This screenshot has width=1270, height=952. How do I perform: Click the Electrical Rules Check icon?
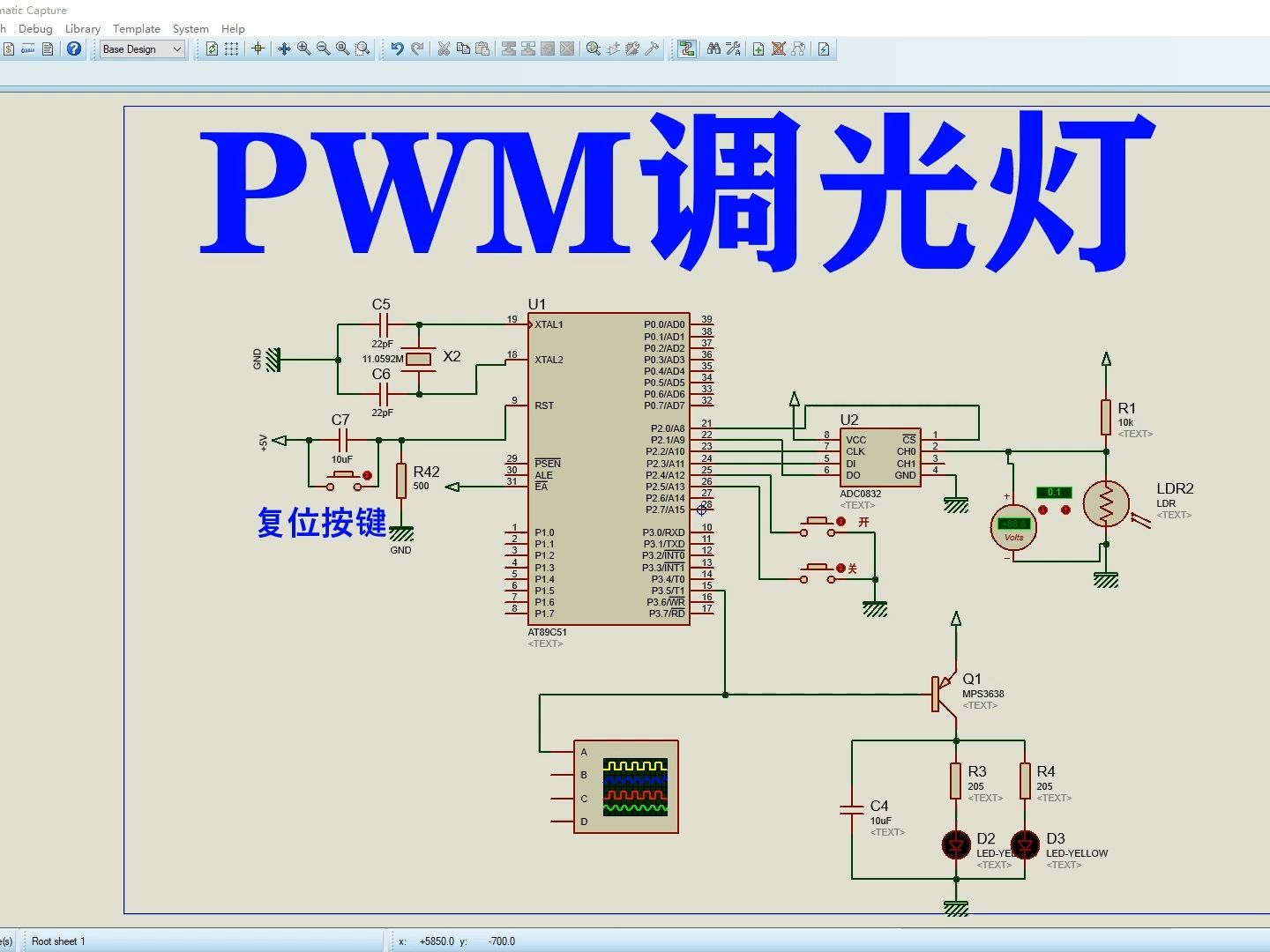pyautogui.click(x=824, y=49)
